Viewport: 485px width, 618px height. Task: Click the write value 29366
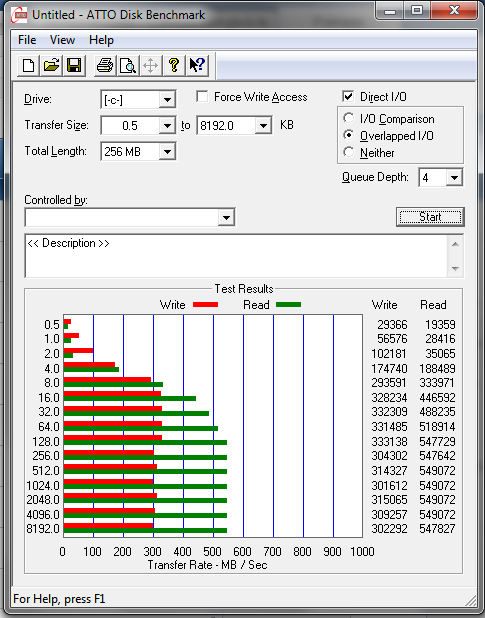(392, 325)
